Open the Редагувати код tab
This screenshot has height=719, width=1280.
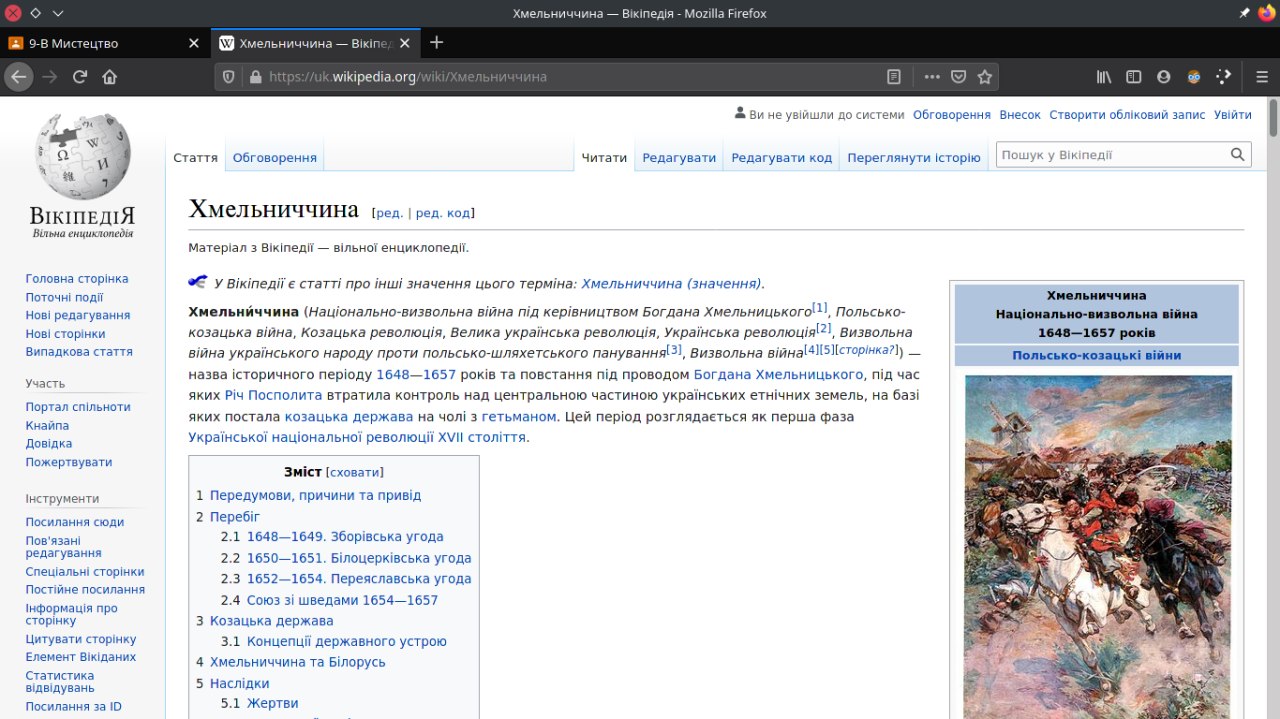pos(781,157)
